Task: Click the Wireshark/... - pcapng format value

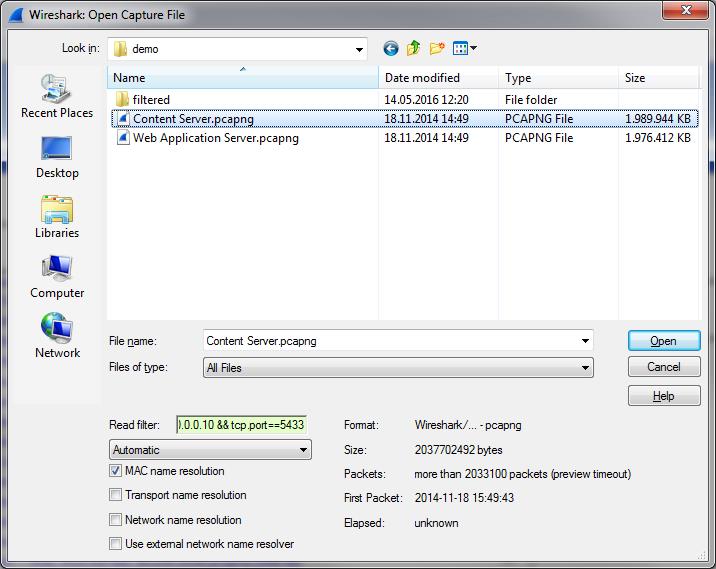Action: click(468, 425)
